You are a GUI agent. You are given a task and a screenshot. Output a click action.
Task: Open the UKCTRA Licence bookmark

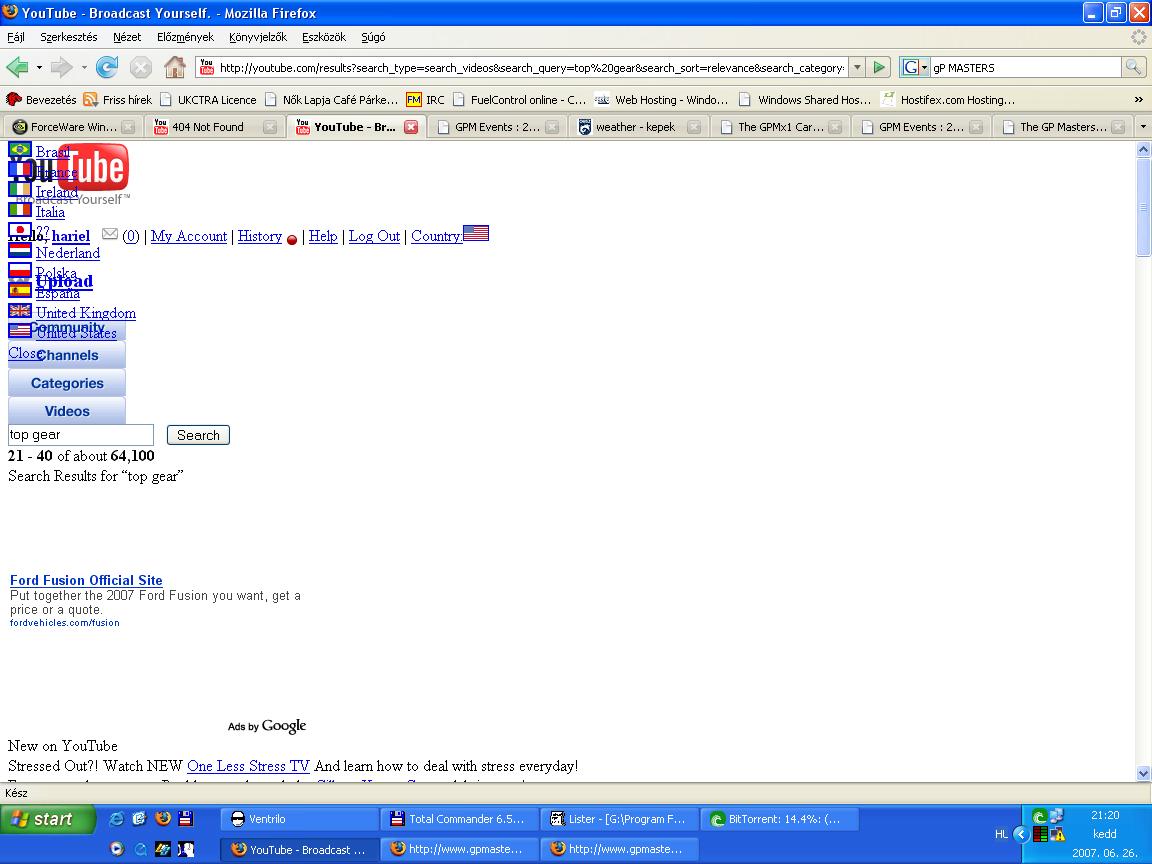click(208, 99)
